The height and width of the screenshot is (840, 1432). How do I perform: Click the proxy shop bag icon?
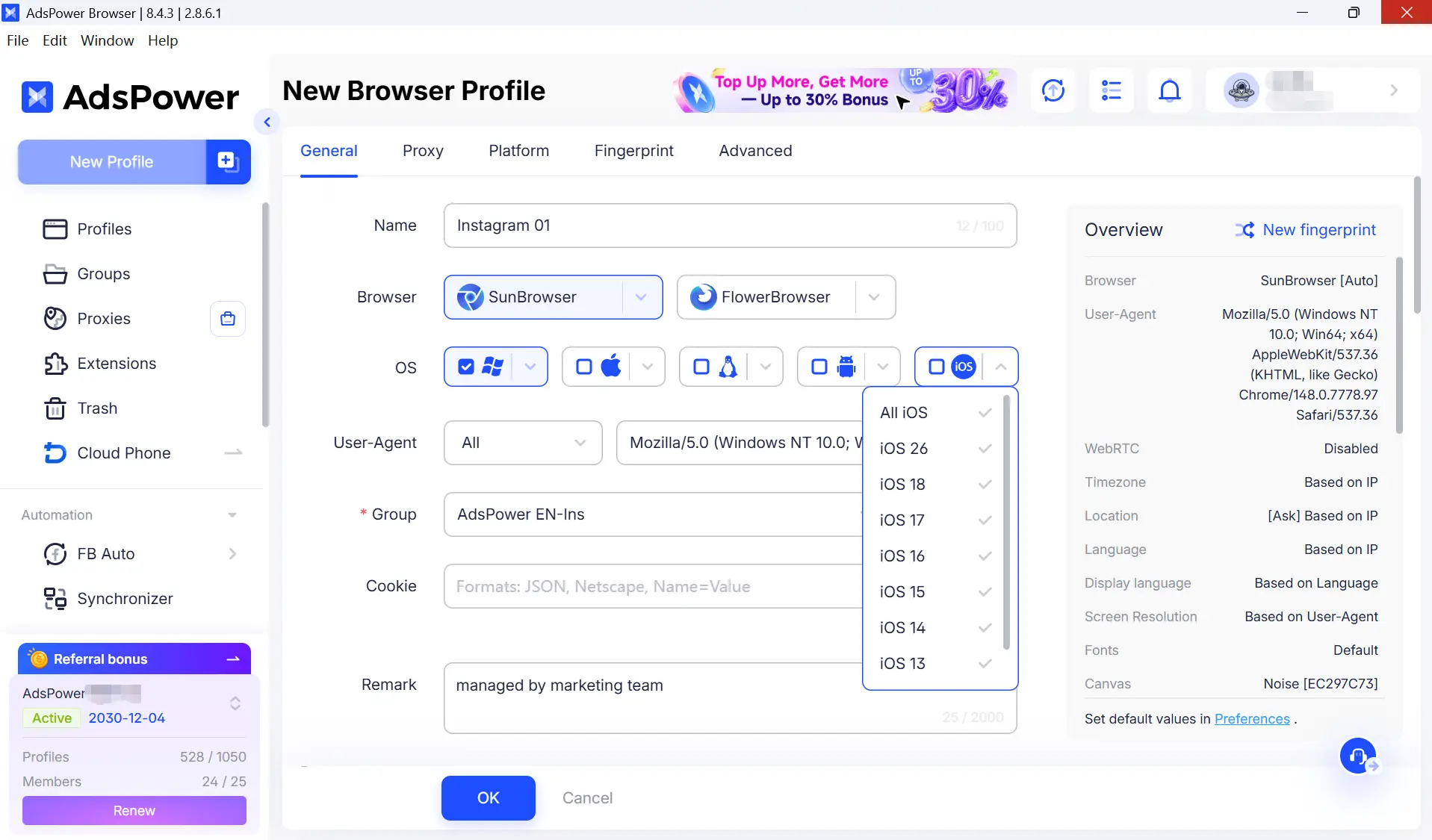228,319
